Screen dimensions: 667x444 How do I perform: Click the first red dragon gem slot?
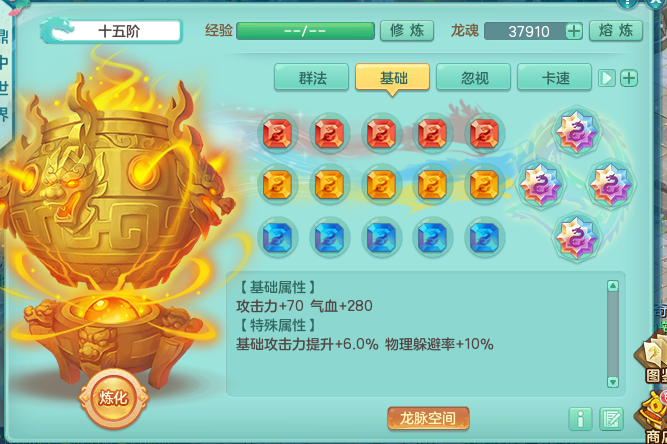coord(277,133)
